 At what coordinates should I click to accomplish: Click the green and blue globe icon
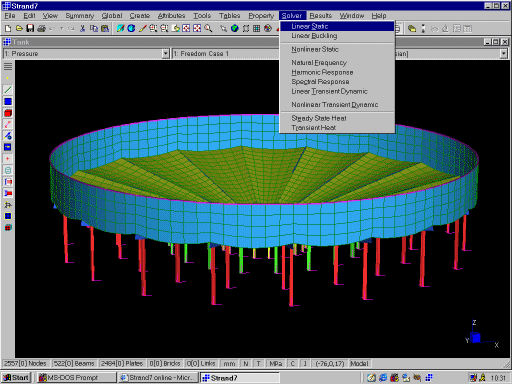tap(235, 29)
